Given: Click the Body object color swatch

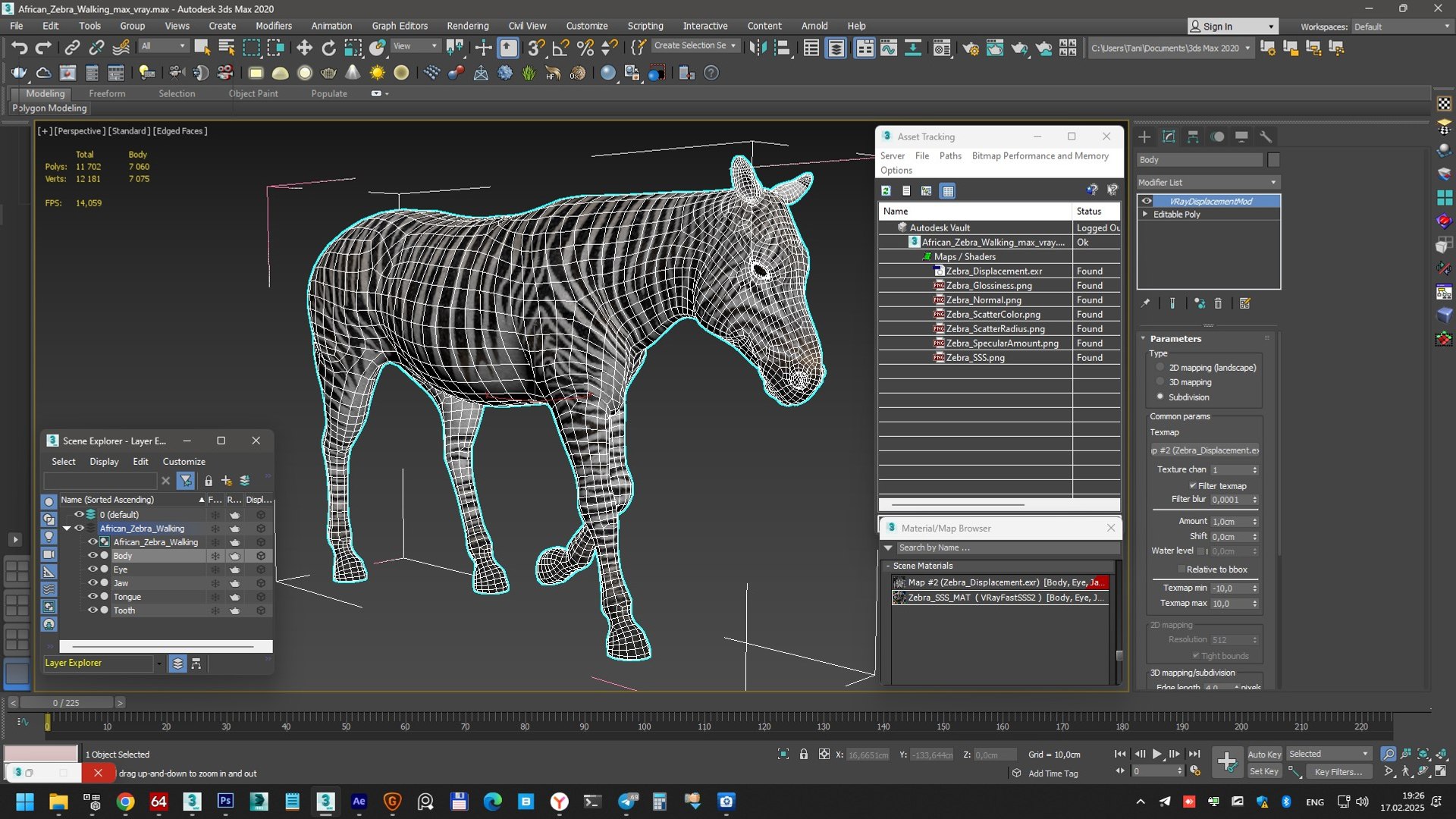Looking at the screenshot, I should click(x=1273, y=160).
